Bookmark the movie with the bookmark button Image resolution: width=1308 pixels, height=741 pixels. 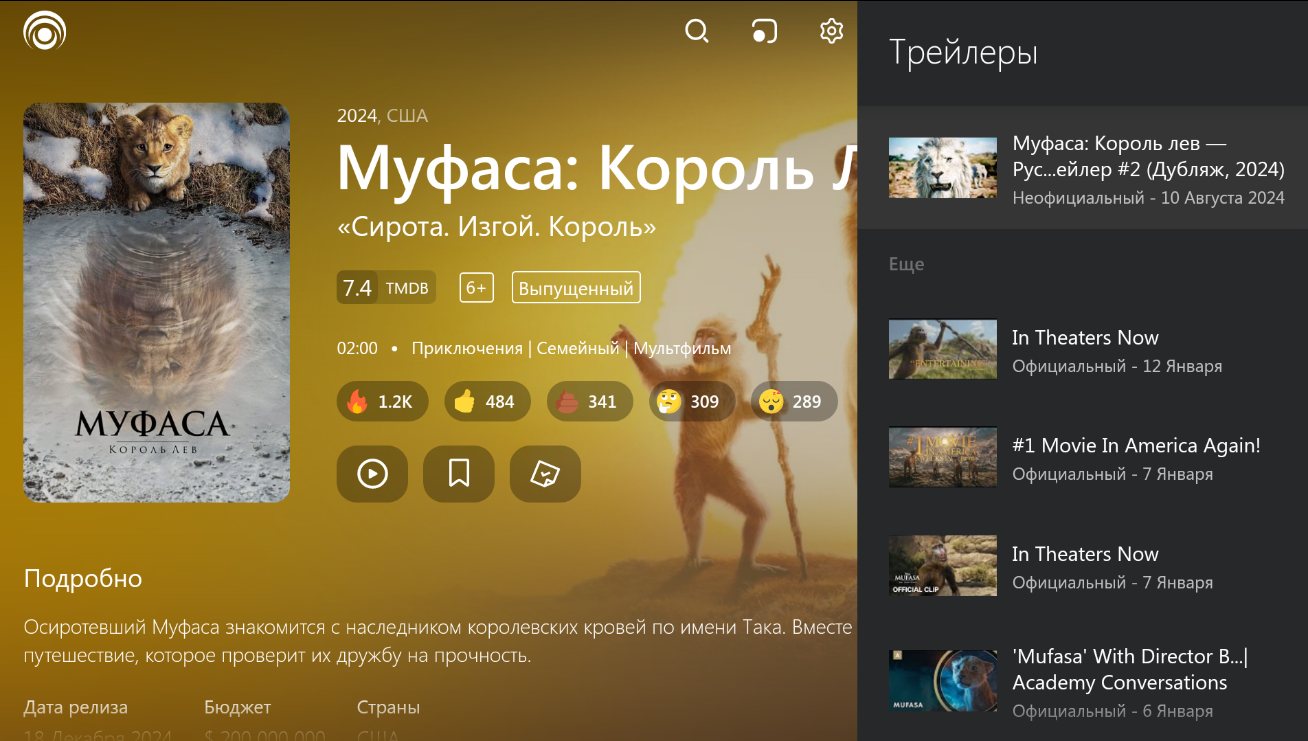pos(459,473)
